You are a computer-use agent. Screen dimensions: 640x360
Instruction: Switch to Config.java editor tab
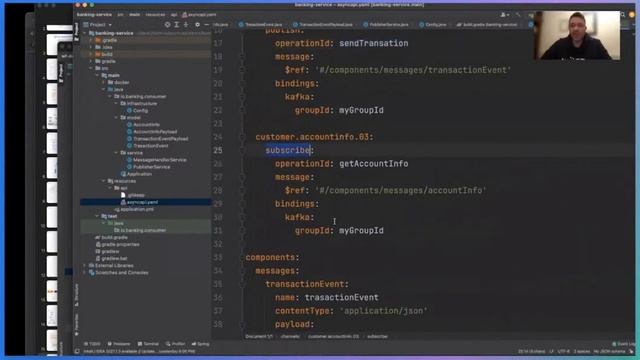click(433, 25)
